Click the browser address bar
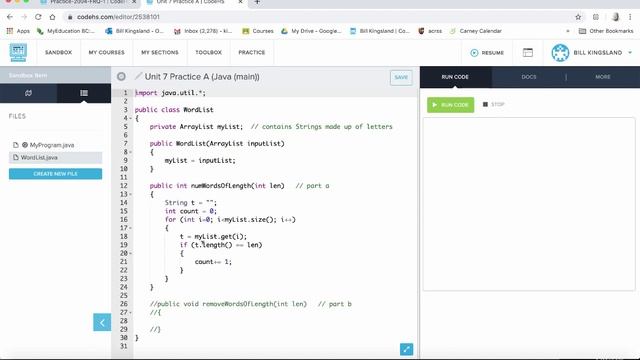Viewport: 640px width, 360px height. (318, 17)
